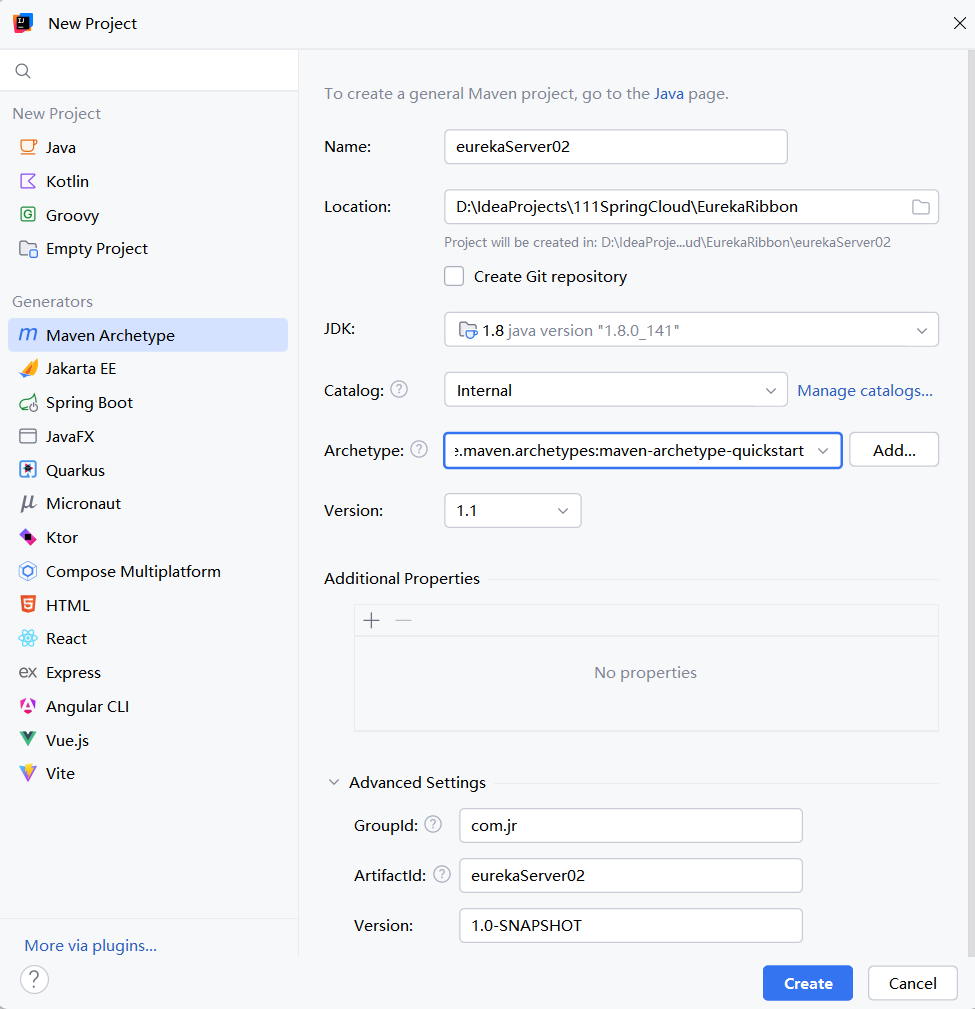Select the Spring Boot generator
This screenshot has height=1009, width=975.
[x=148, y=403]
